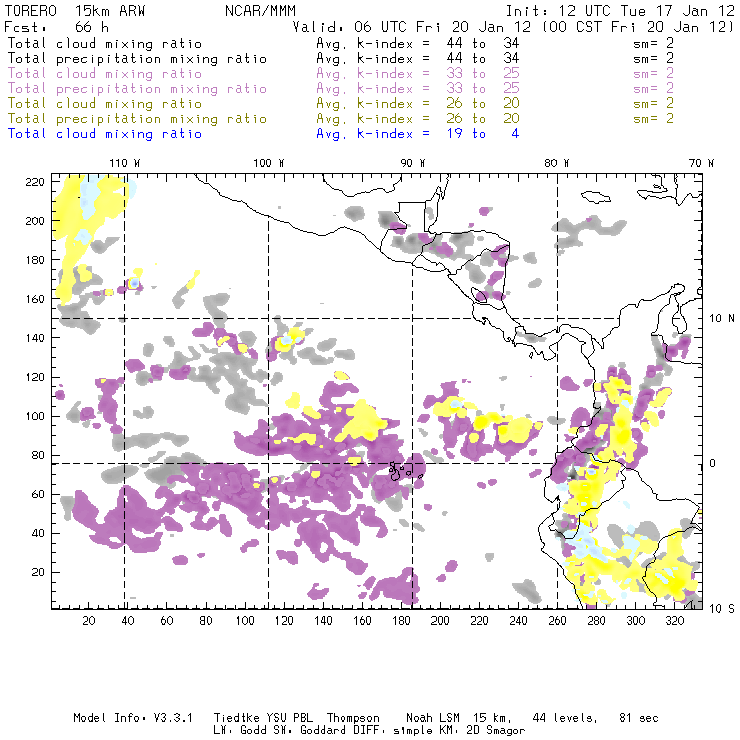Click "Valid: 06 UTC Fri 20 Jan 12" text
Viewport: 740px width, 740px height.
tap(412, 27)
